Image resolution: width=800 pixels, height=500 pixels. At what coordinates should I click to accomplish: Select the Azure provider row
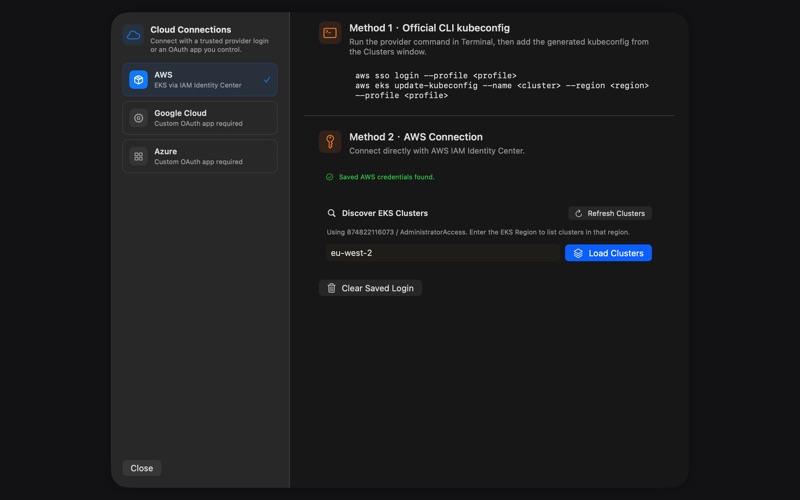click(x=200, y=156)
